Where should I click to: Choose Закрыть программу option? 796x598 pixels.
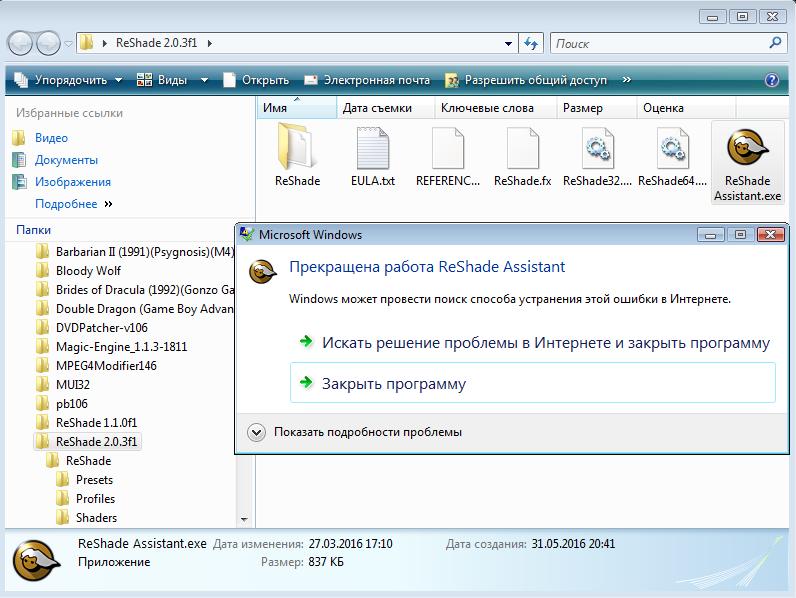[x=533, y=383]
